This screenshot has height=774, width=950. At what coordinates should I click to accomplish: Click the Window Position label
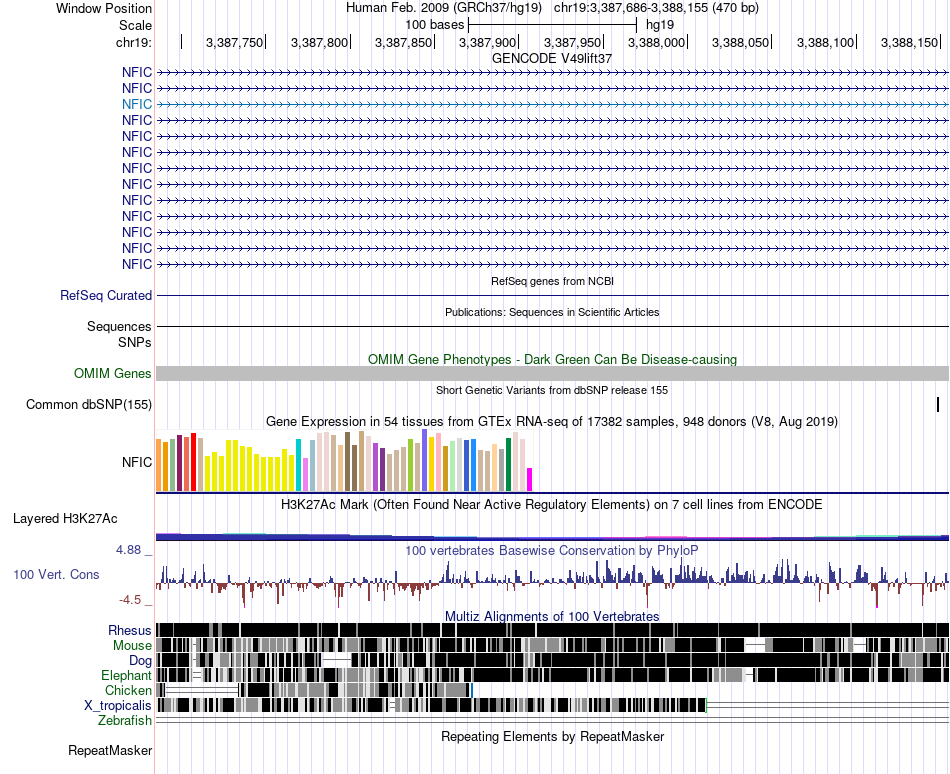104,8
